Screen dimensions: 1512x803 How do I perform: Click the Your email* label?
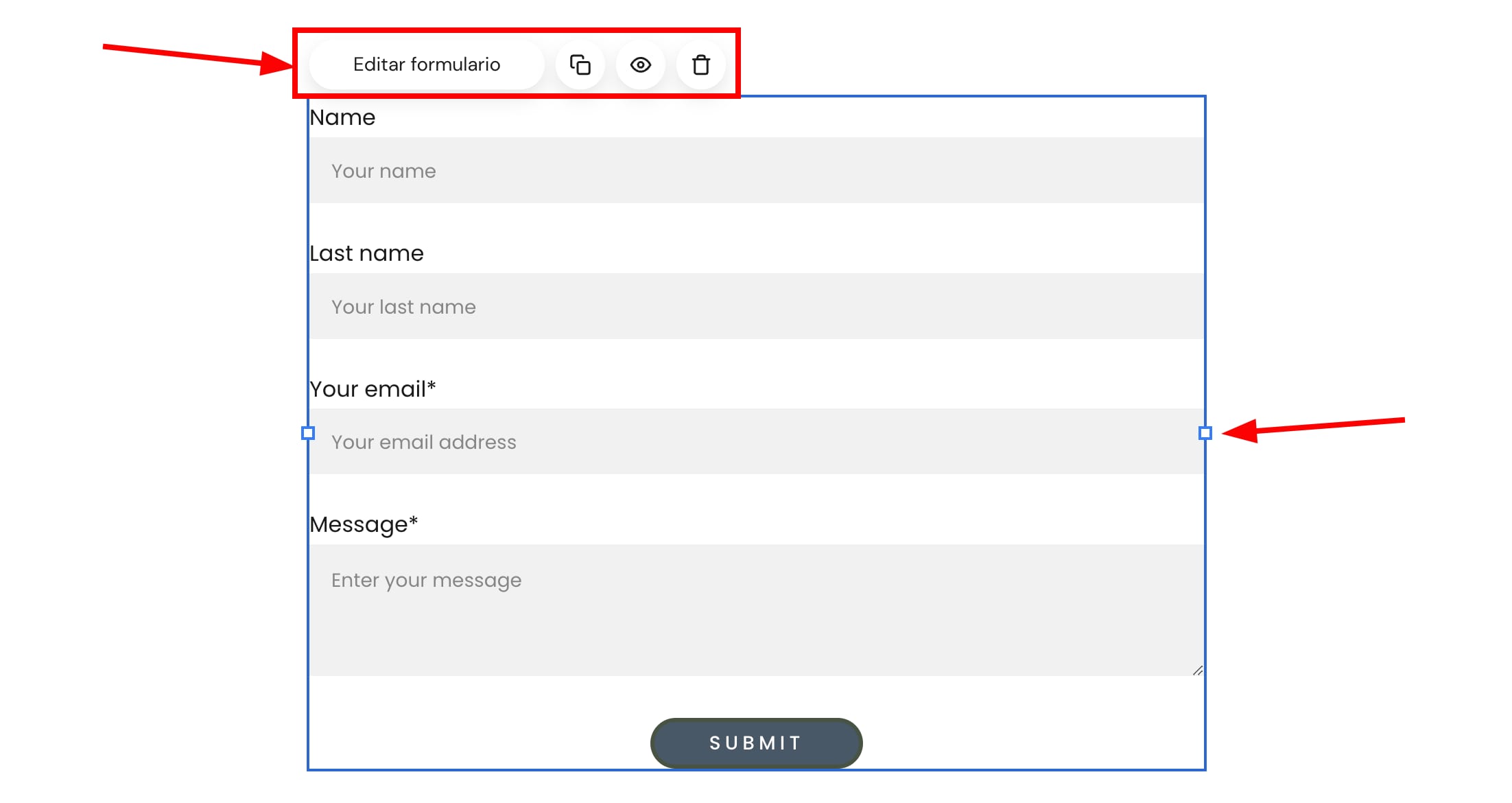(x=373, y=389)
